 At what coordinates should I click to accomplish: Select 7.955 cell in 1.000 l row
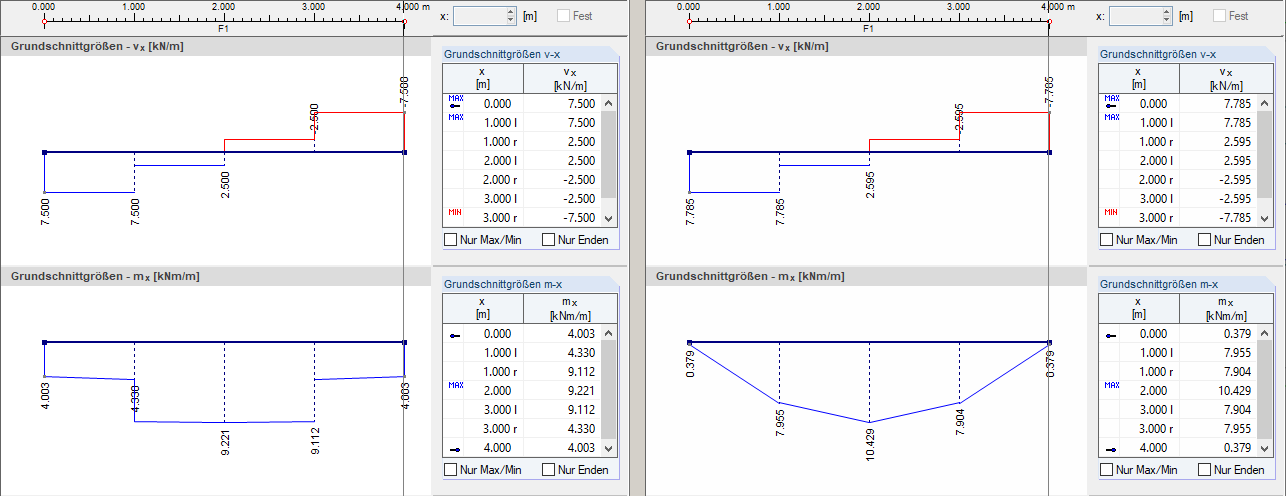pos(1217,353)
